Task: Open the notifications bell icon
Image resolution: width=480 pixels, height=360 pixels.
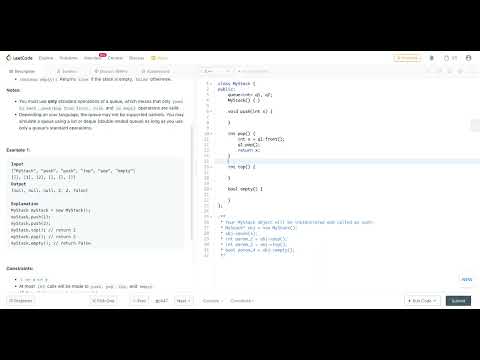Action: (x=432, y=58)
